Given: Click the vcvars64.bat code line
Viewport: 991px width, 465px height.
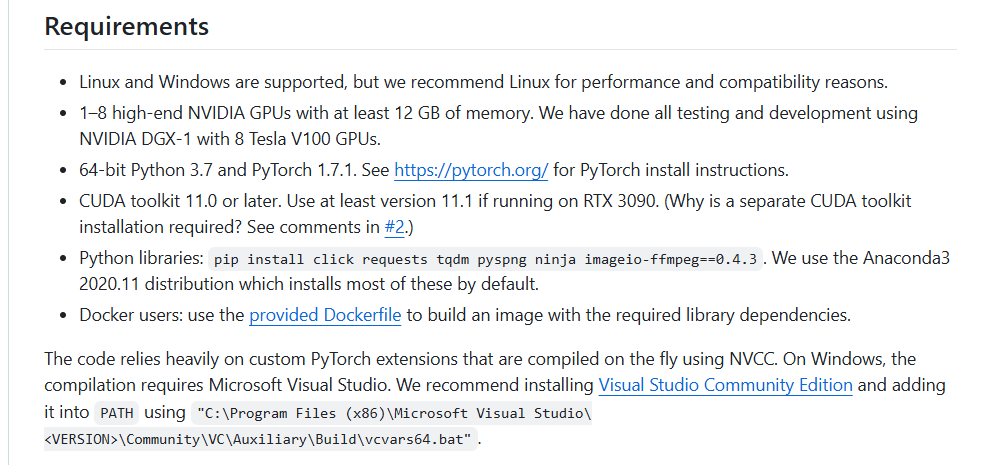Looking at the screenshot, I should point(260,440).
